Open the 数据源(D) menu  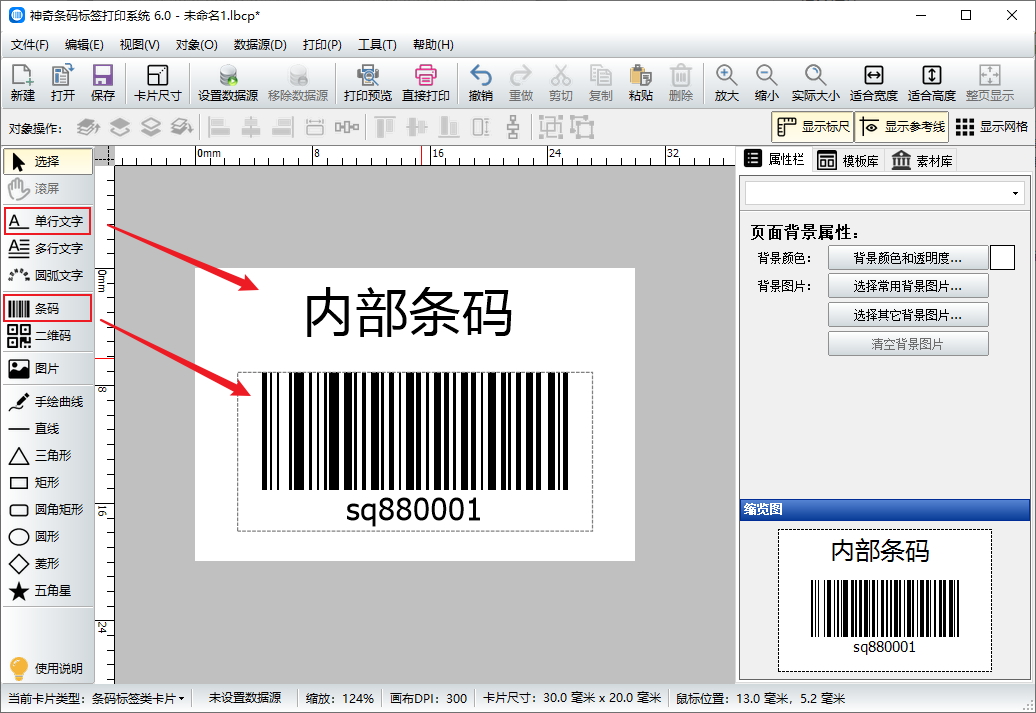[x=260, y=45]
